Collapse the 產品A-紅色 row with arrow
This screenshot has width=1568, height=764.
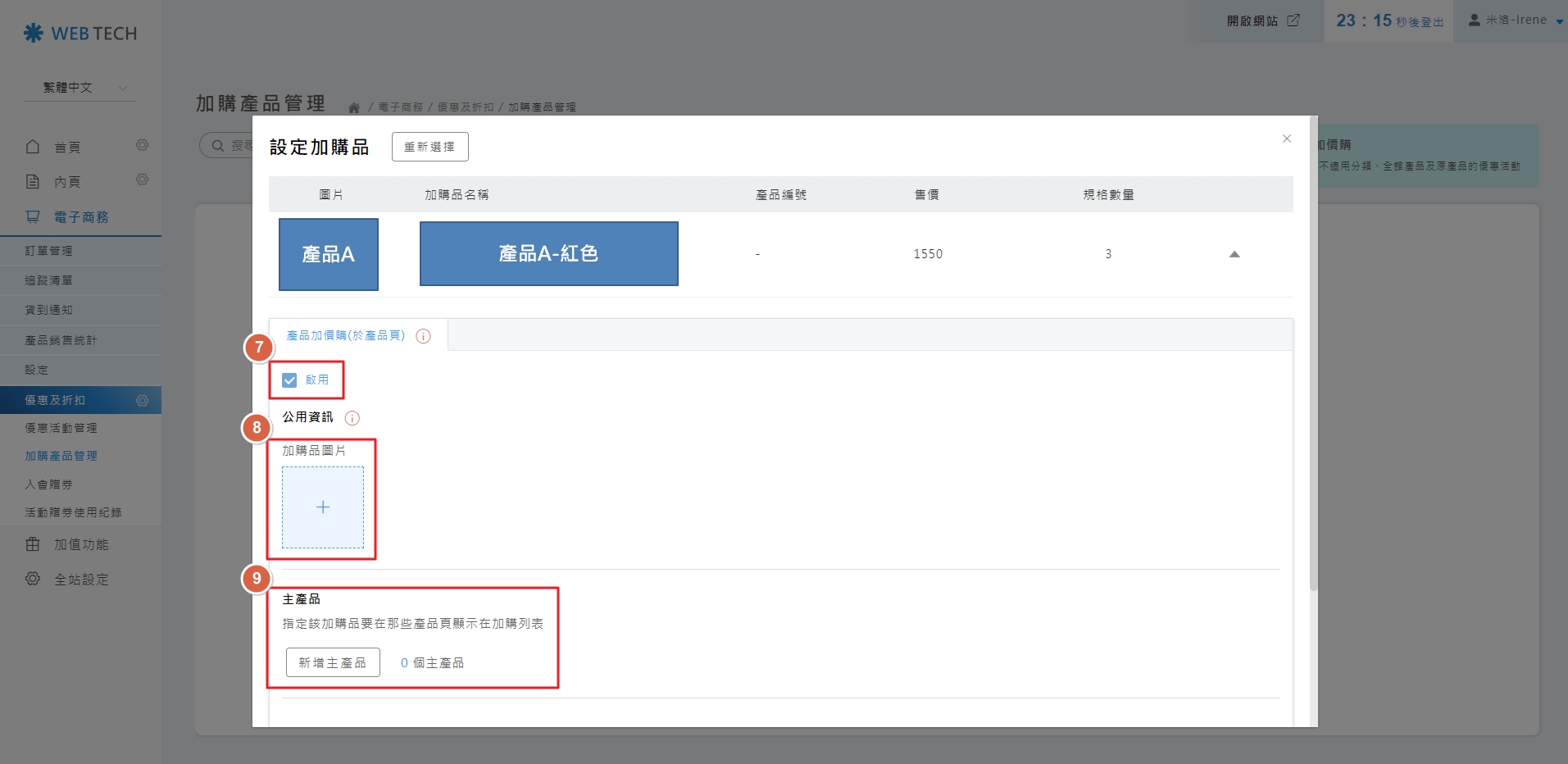(1234, 254)
